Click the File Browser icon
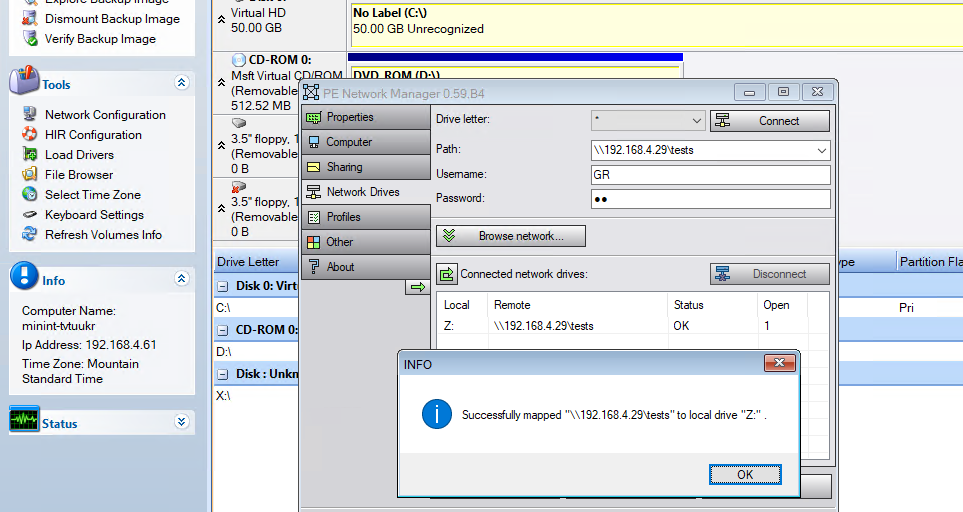963x512 pixels. (29, 174)
